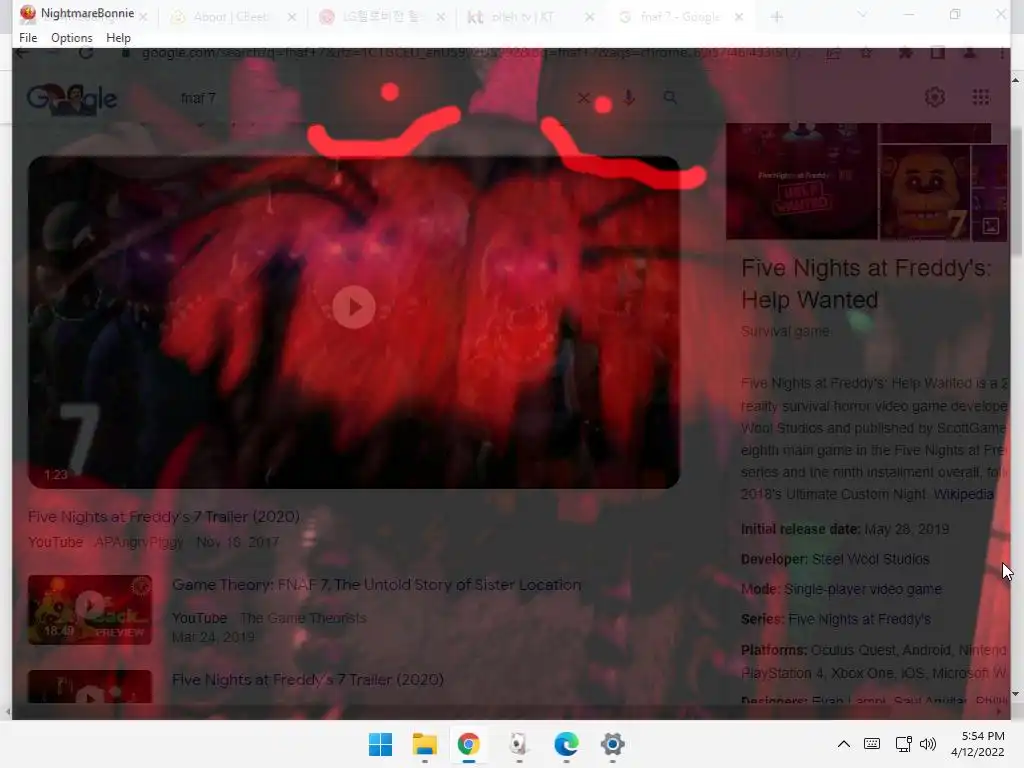
Task: Click the magnifier search icon
Action: [670, 98]
